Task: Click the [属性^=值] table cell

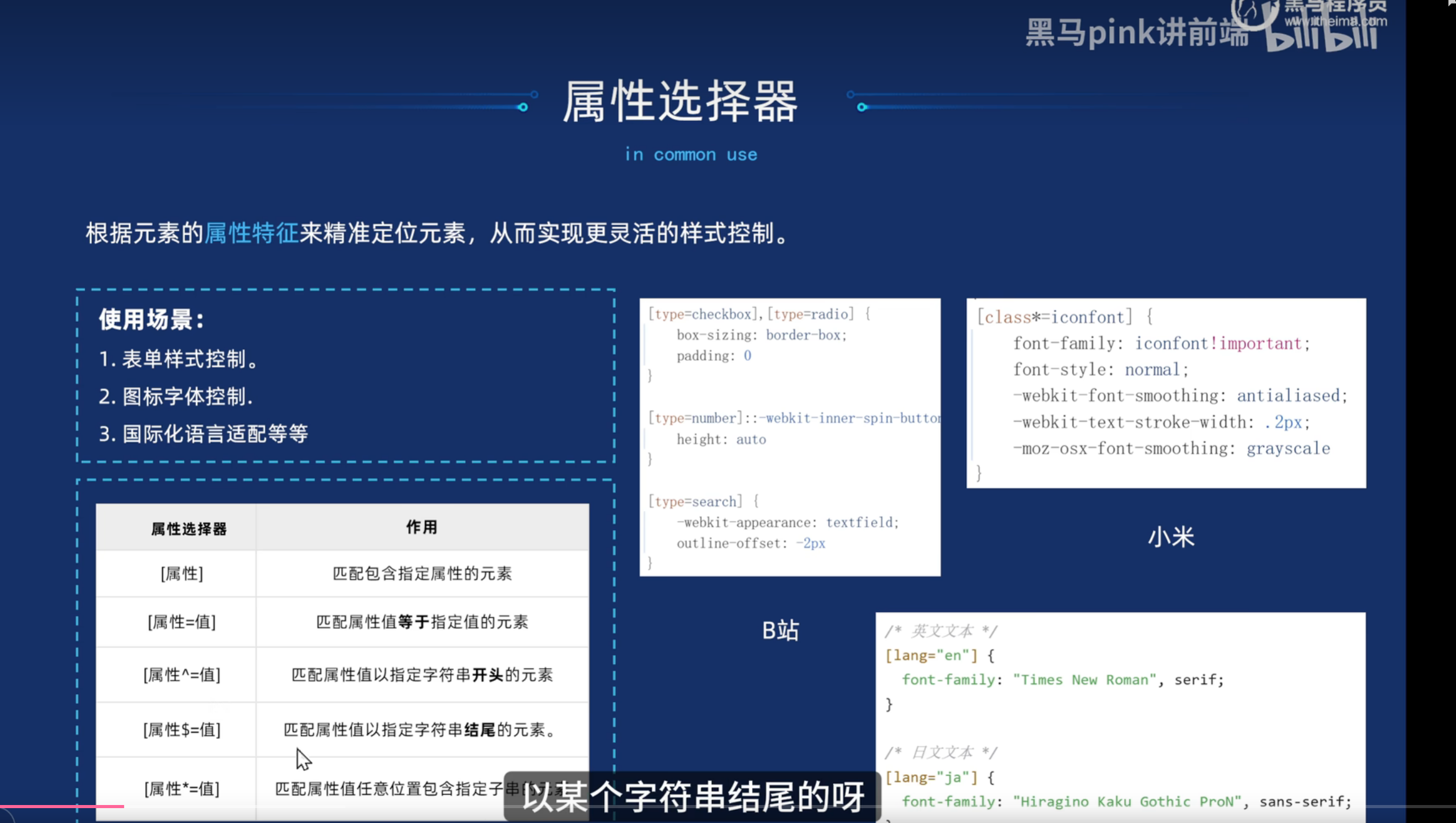Action: (x=182, y=675)
